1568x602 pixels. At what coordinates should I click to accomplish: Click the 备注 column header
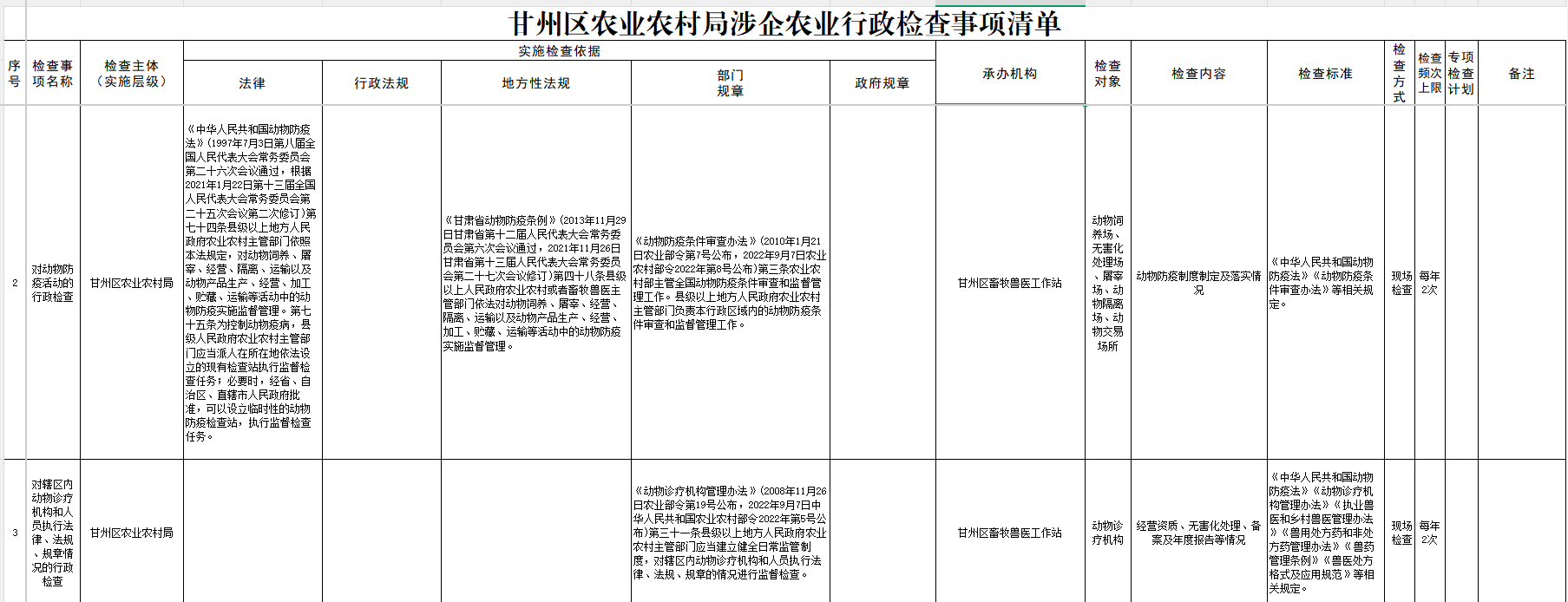click(x=1521, y=74)
